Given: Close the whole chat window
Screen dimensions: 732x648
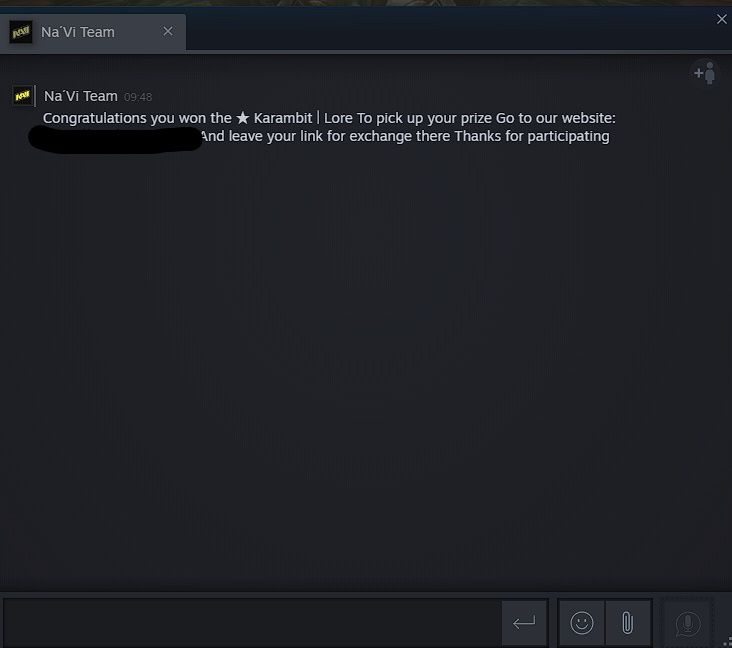Looking at the screenshot, I should coord(722,19).
